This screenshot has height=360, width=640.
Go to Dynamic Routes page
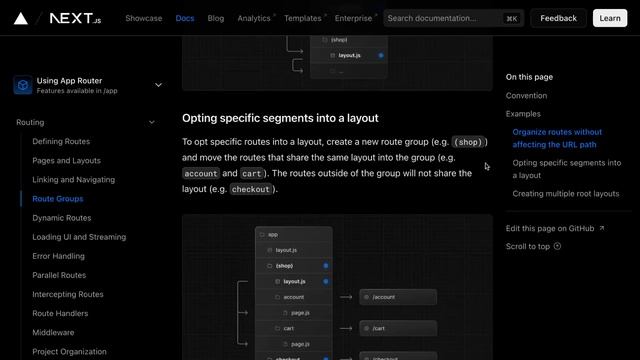click(62, 218)
